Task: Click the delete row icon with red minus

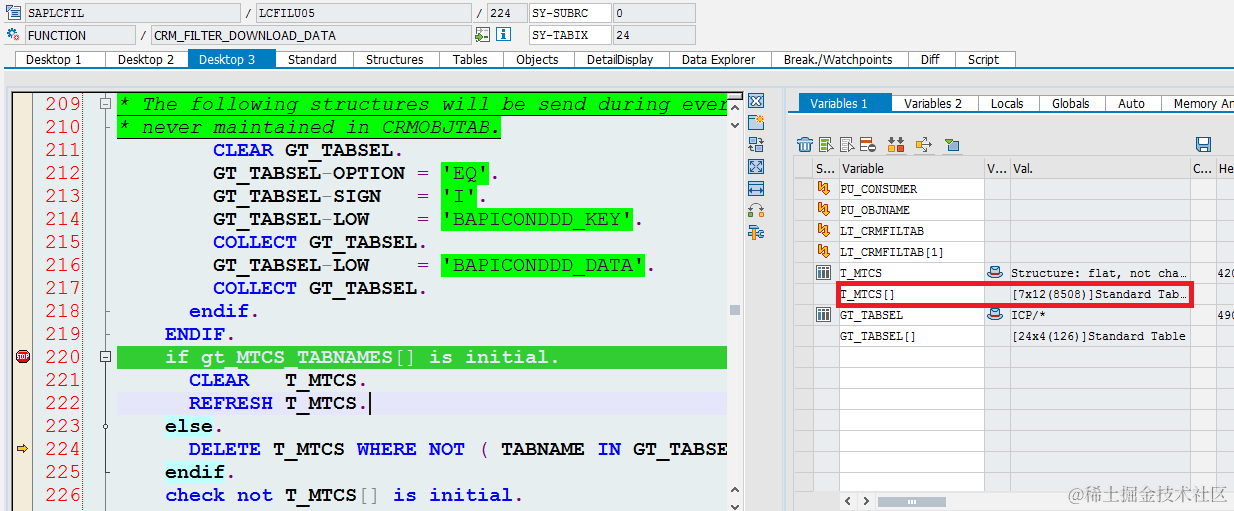Action: coord(867,144)
